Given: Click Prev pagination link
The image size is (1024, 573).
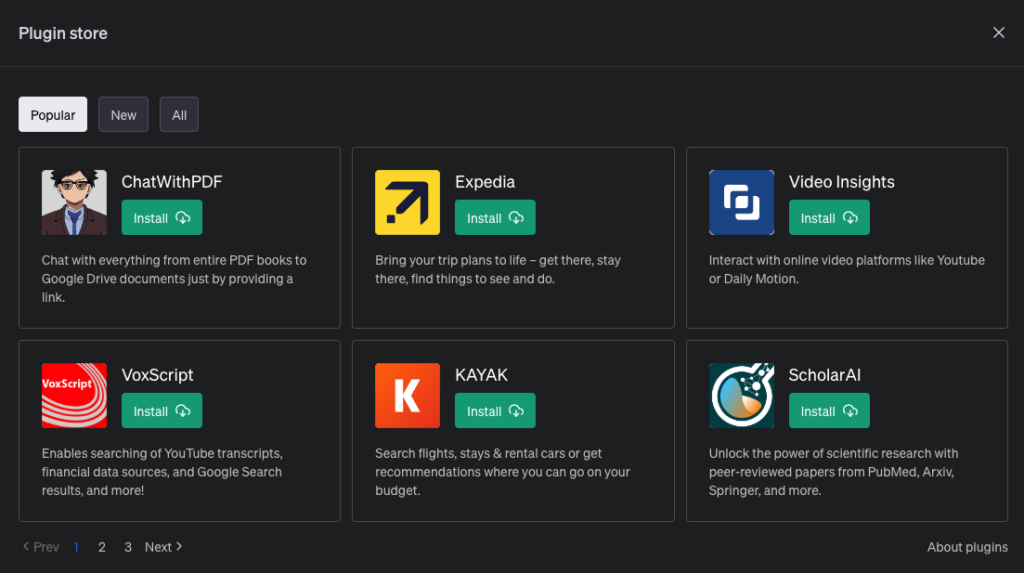Looking at the screenshot, I should click(40, 547).
